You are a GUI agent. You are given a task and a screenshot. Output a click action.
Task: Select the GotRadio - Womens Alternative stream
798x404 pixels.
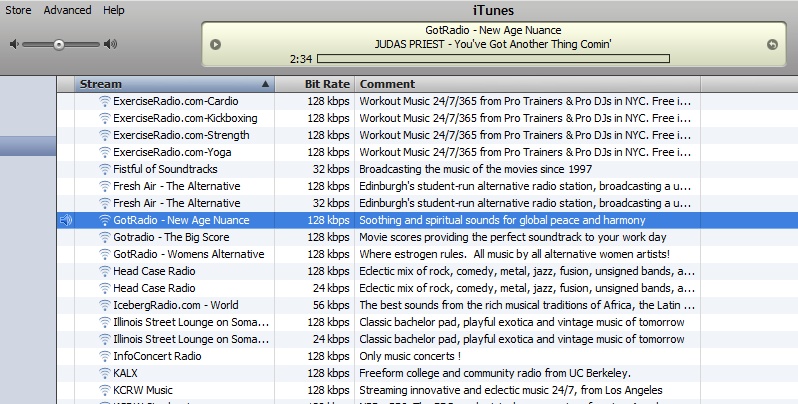(x=188, y=254)
